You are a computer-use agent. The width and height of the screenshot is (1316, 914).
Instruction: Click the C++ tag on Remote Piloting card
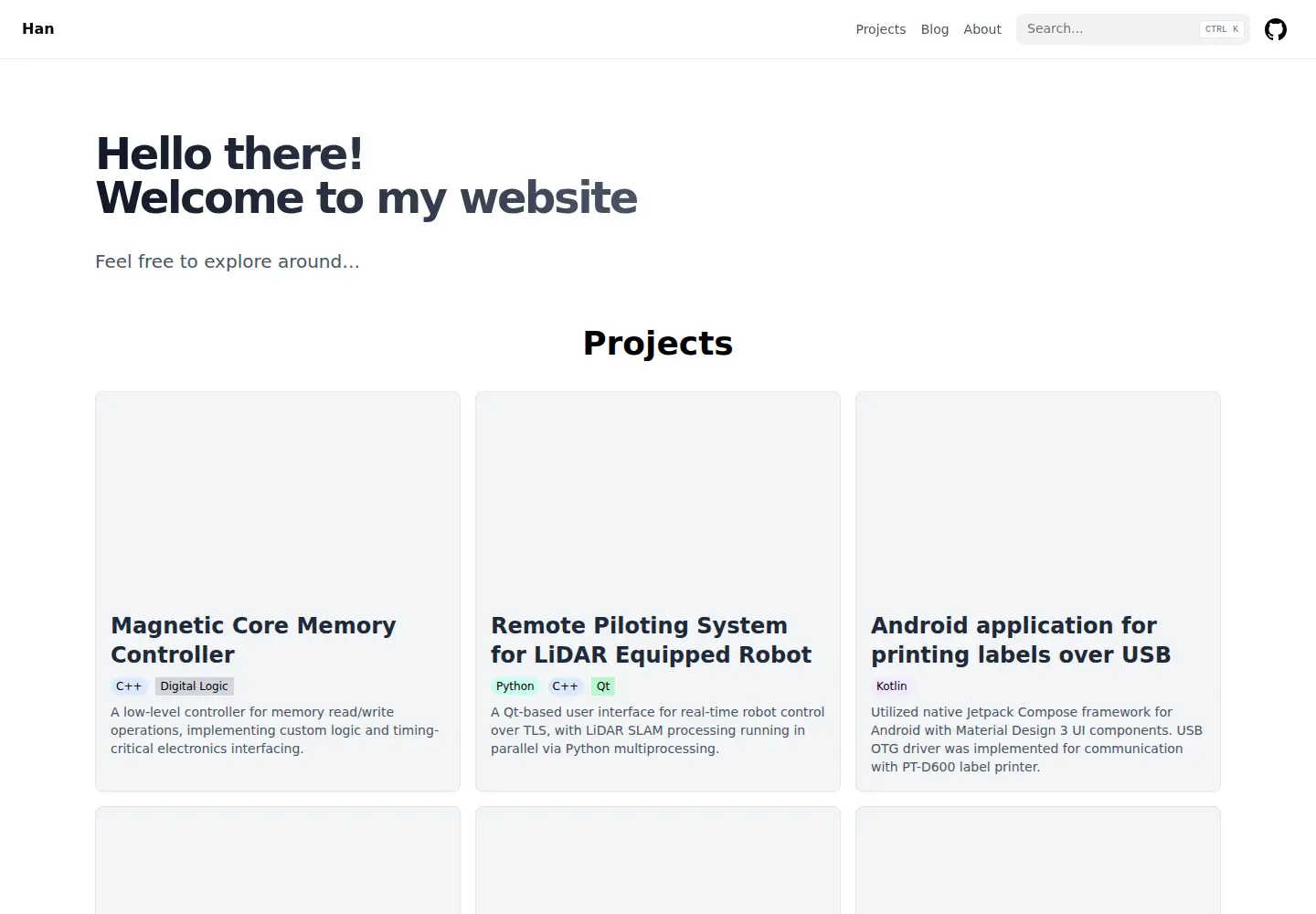pyautogui.click(x=565, y=686)
